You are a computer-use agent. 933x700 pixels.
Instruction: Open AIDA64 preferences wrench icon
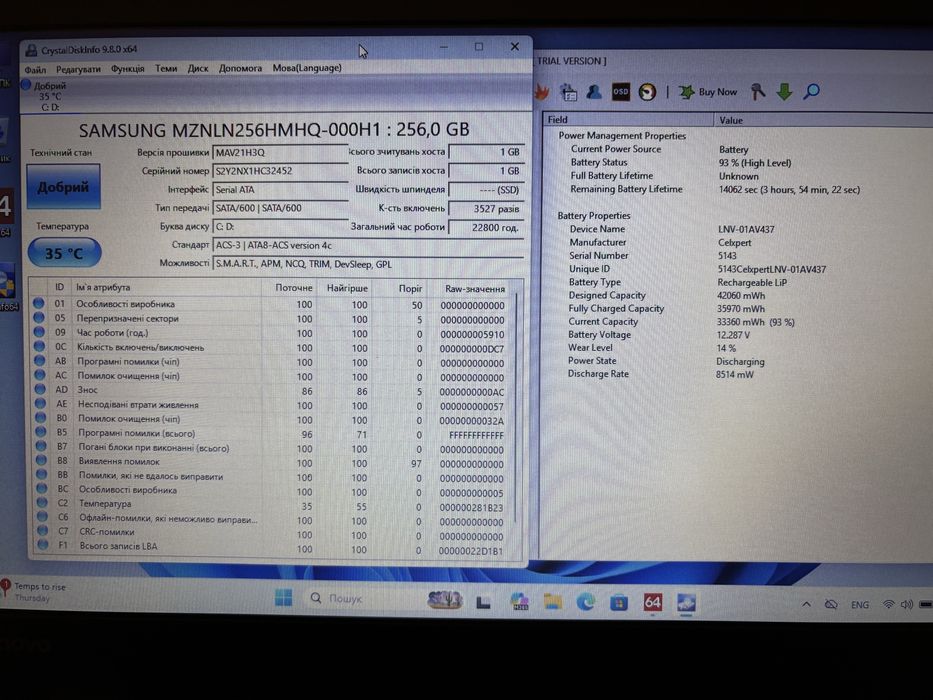(757, 92)
